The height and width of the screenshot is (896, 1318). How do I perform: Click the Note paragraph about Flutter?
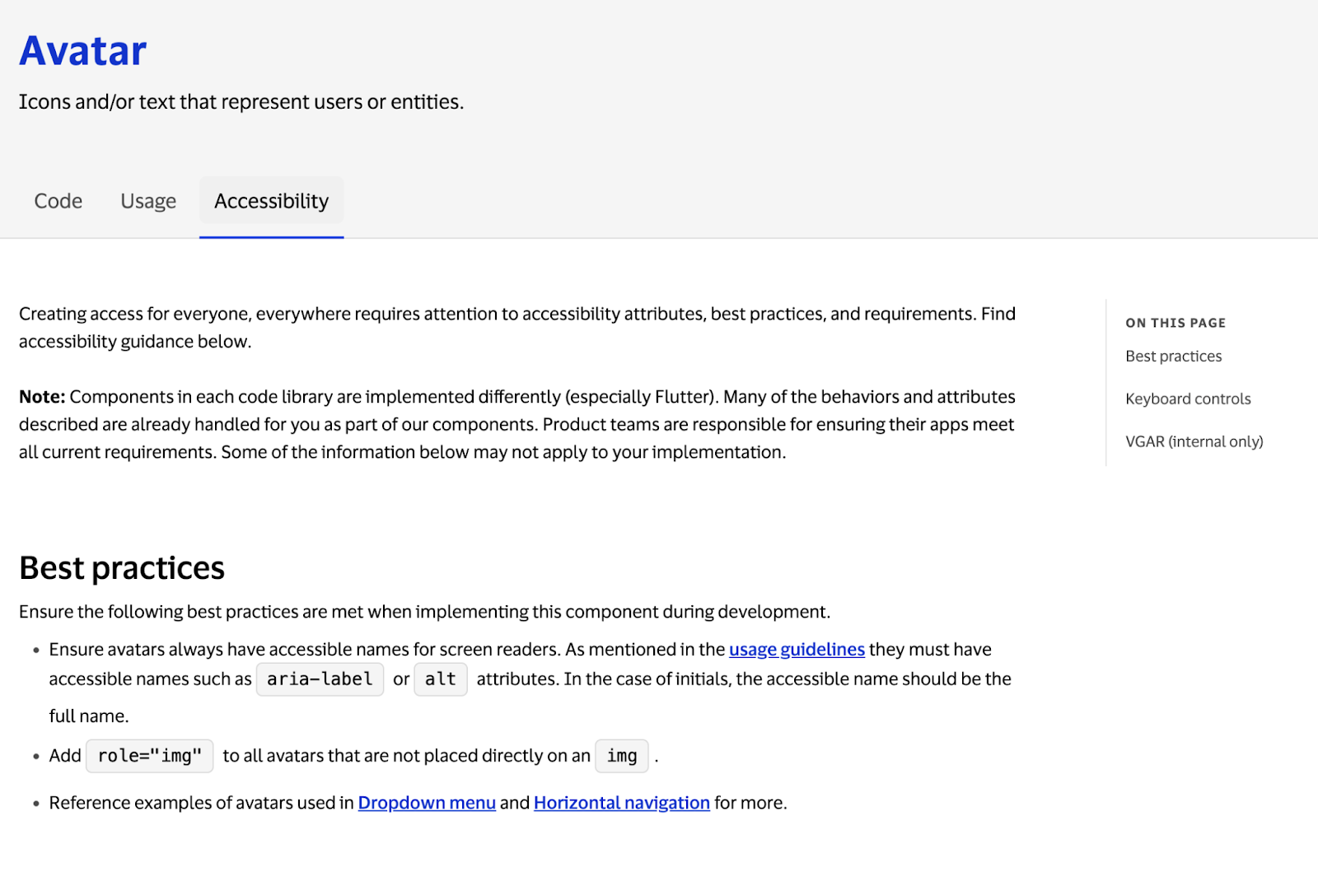(516, 424)
